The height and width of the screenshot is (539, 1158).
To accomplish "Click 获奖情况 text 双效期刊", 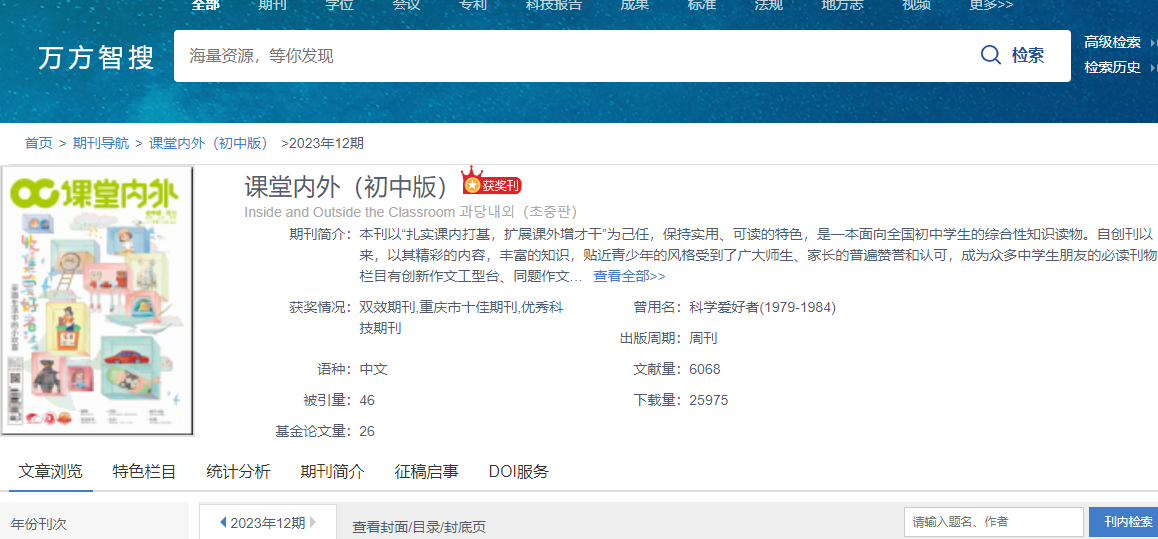I will [x=388, y=307].
